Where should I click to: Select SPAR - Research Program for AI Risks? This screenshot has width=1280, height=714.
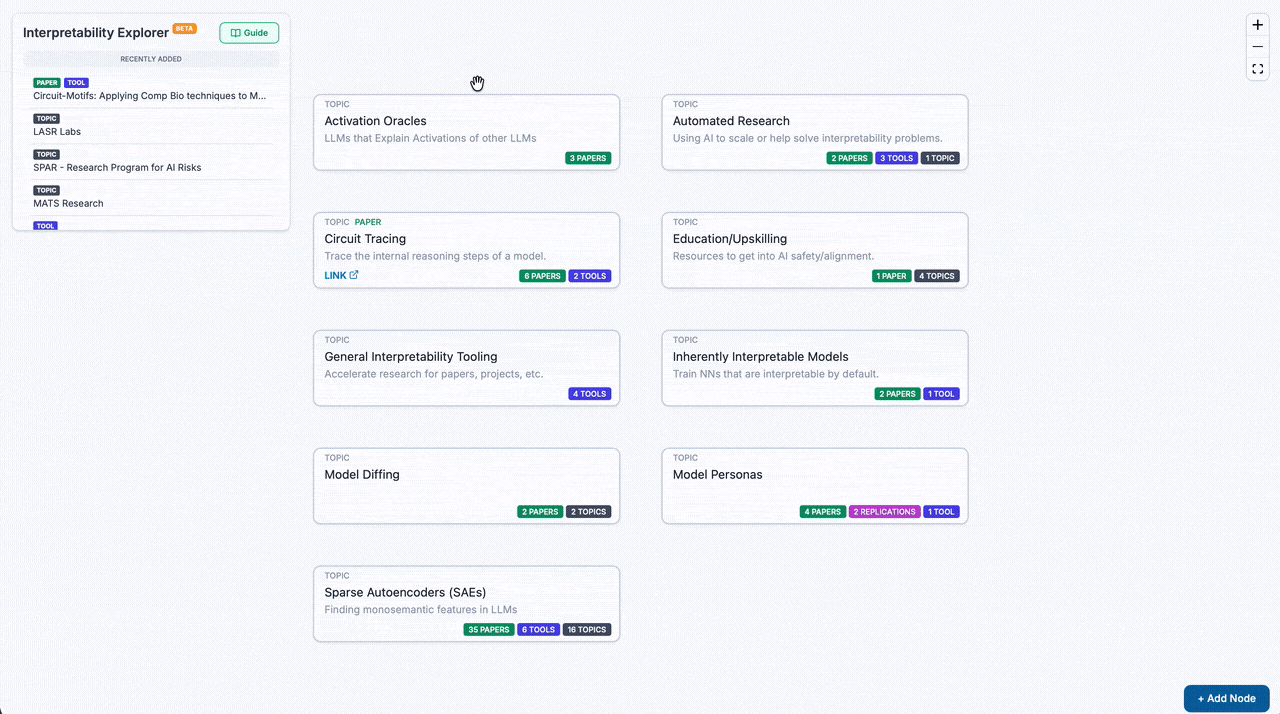point(117,168)
